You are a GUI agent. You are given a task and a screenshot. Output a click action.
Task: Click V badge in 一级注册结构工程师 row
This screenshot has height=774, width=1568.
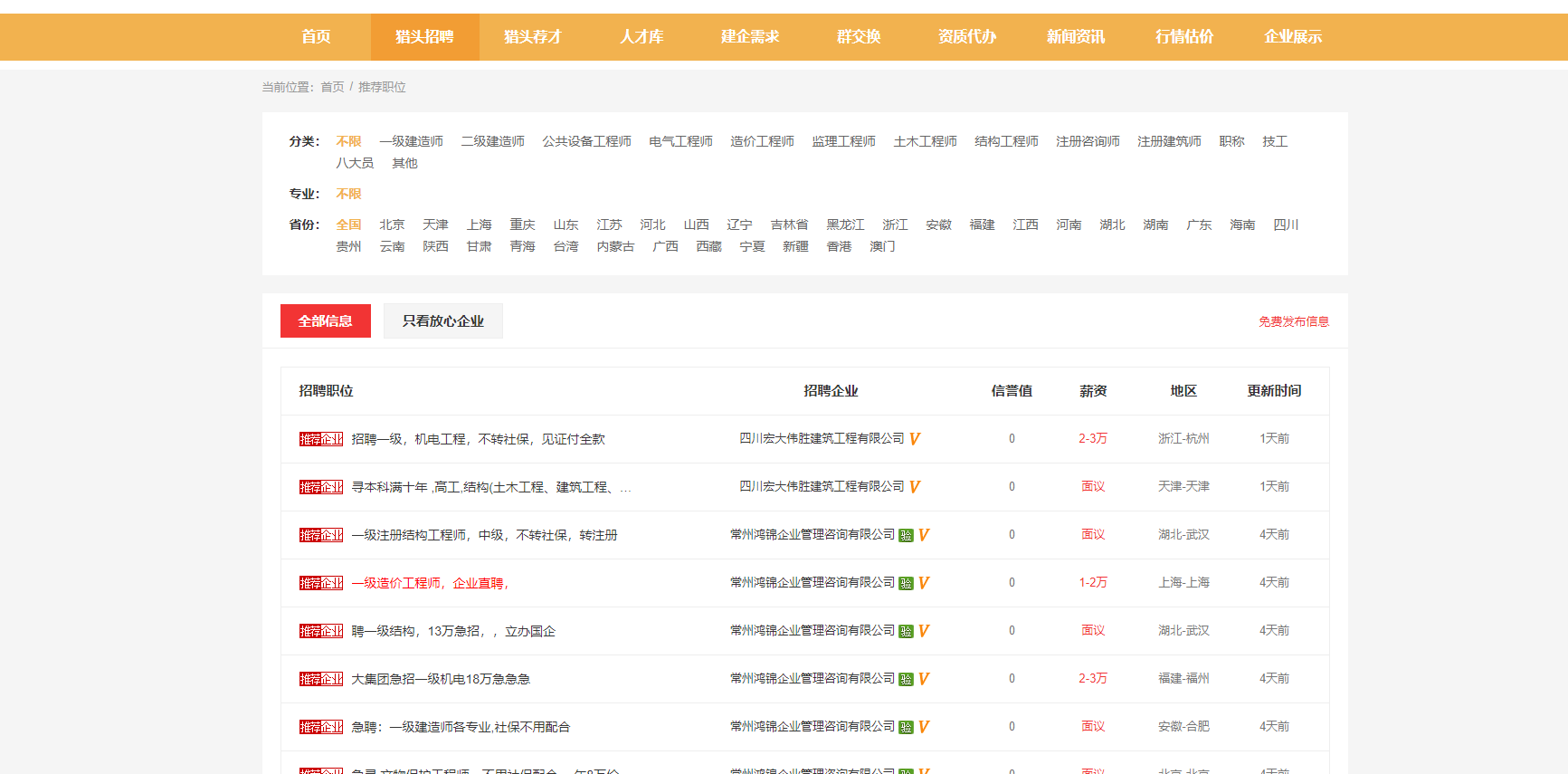tap(924, 535)
